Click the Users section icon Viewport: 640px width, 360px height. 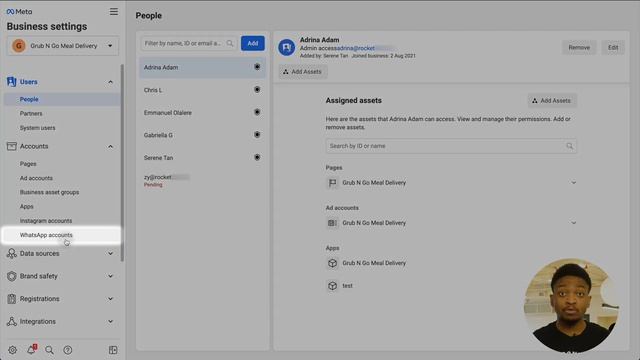tap(11, 82)
